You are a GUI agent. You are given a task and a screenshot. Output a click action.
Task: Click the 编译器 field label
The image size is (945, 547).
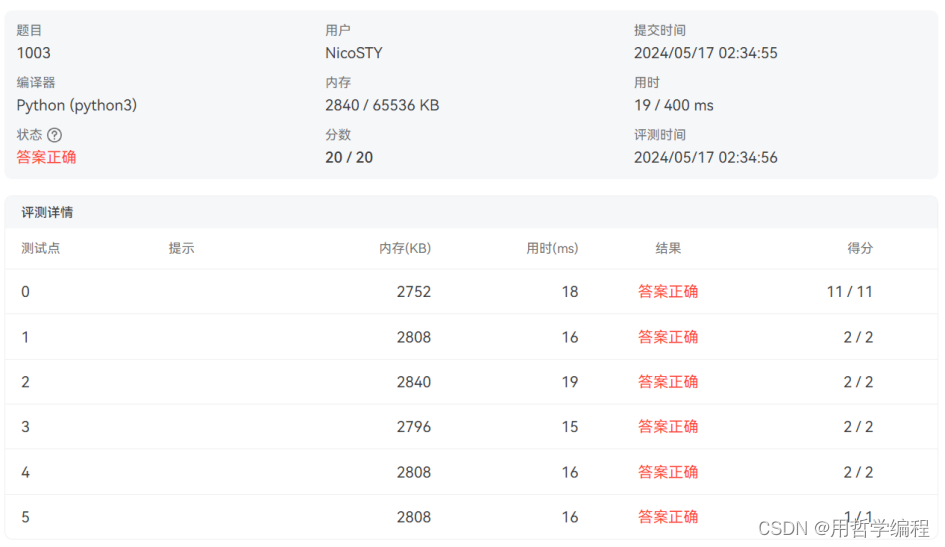[x=36, y=83]
